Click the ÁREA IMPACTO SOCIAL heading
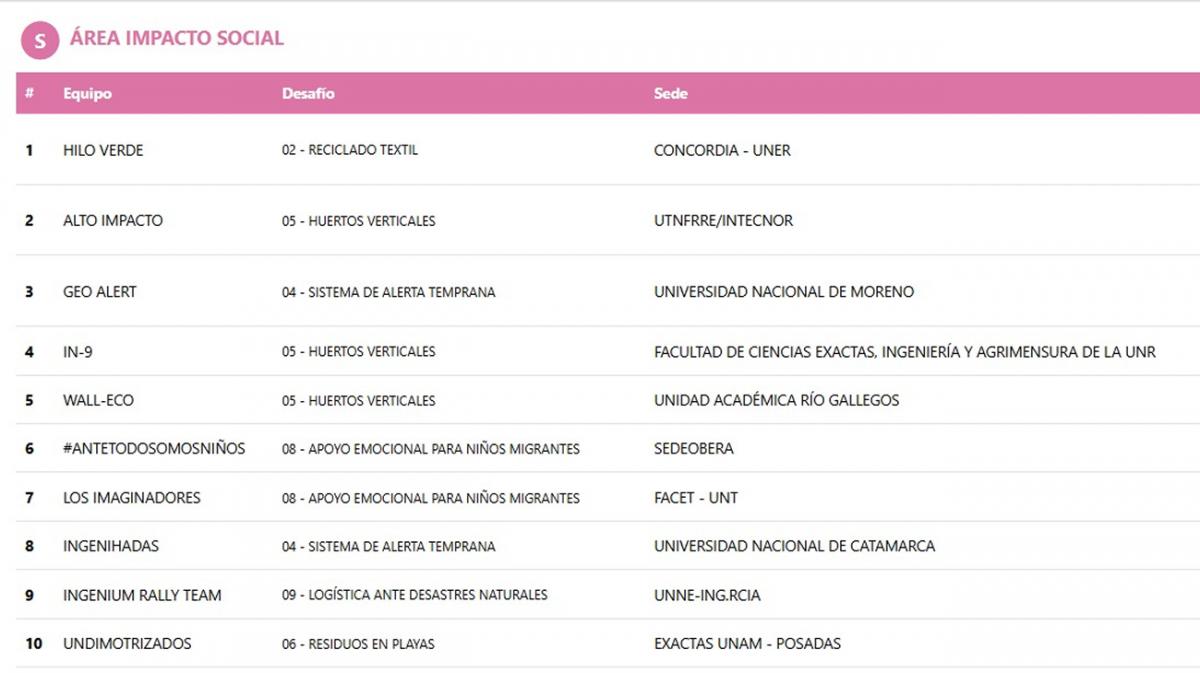 coord(177,39)
